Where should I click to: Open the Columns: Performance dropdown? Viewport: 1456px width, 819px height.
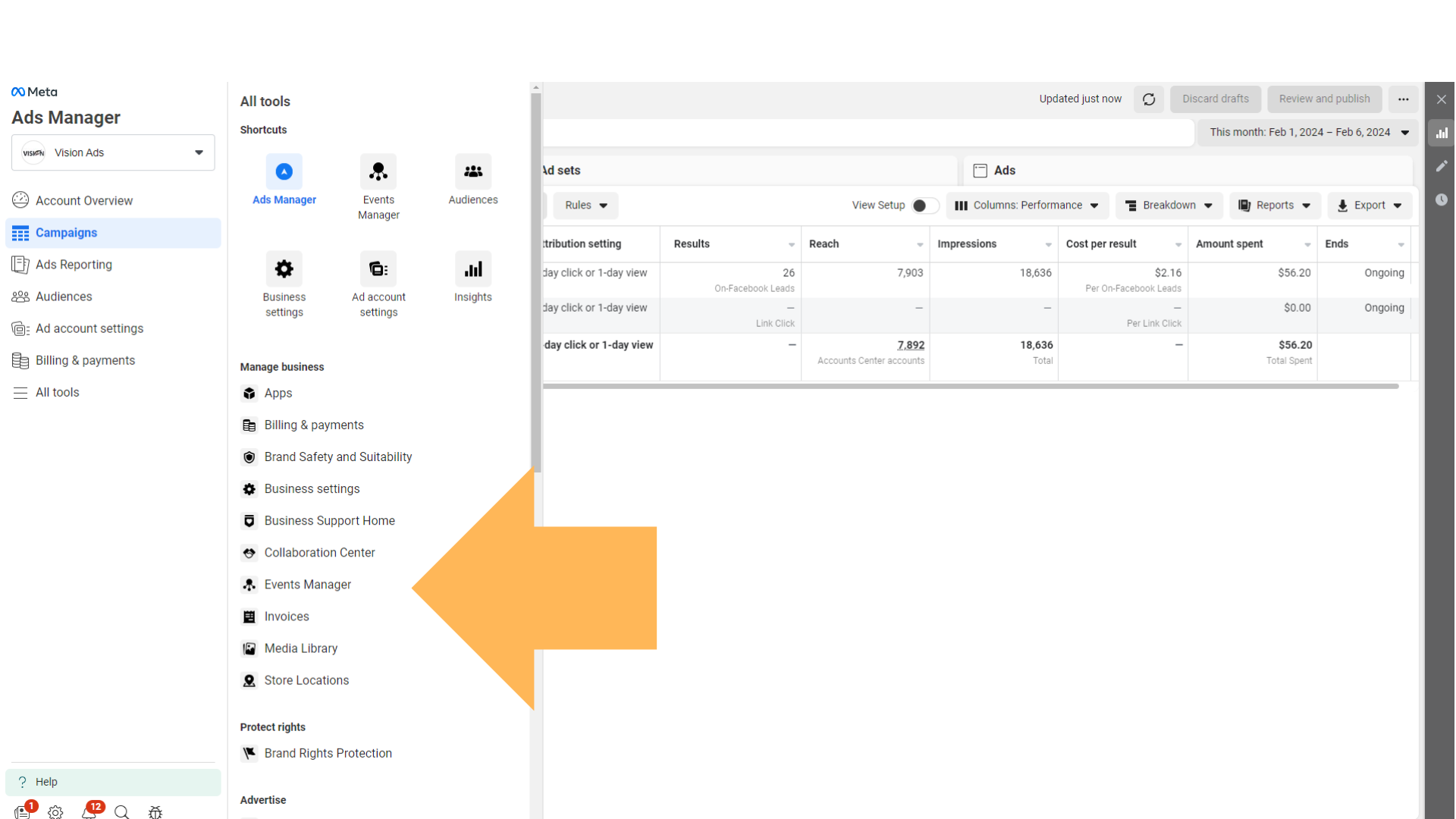point(1027,206)
